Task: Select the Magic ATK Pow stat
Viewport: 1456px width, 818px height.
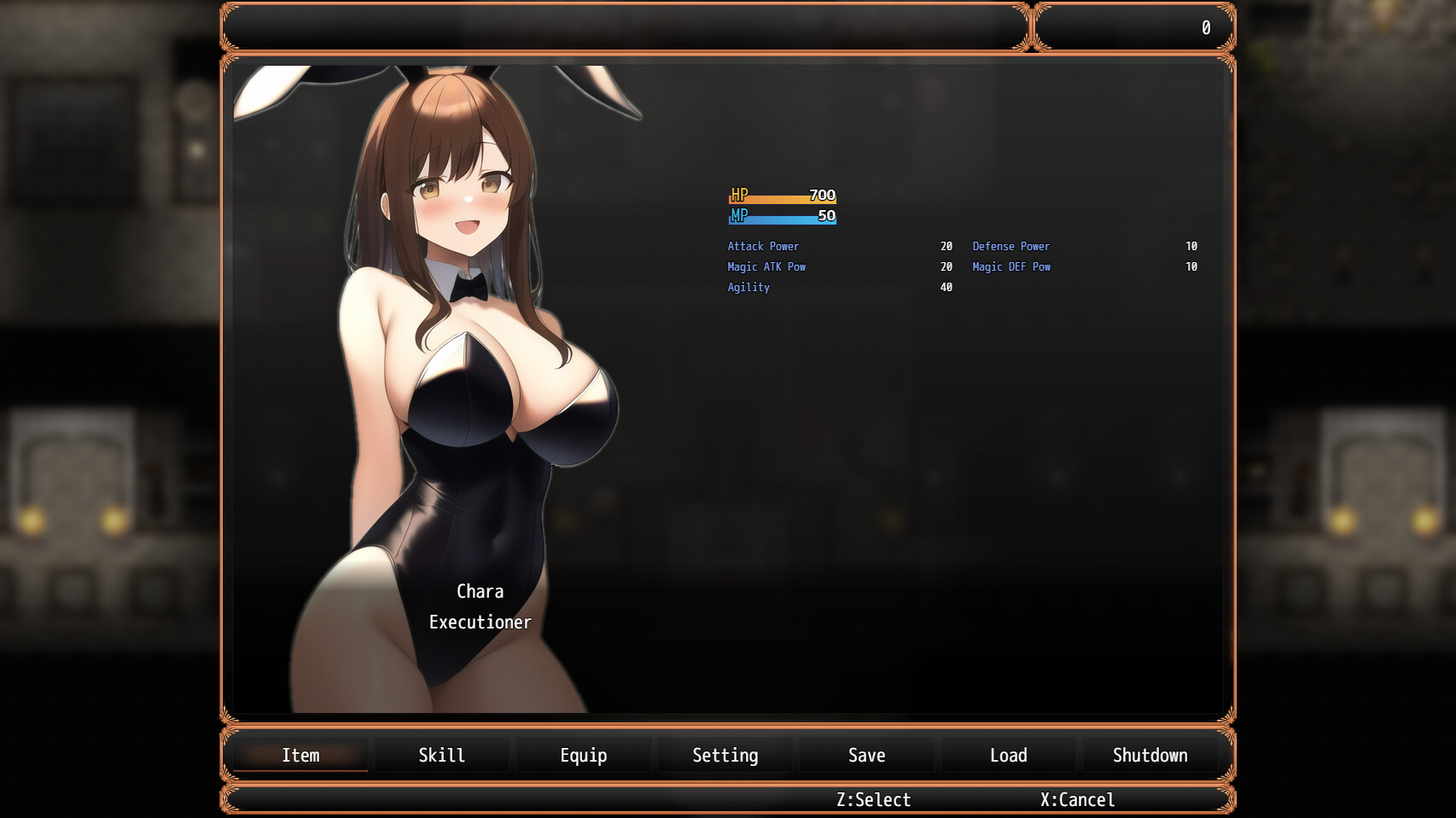Action: click(766, 267)
